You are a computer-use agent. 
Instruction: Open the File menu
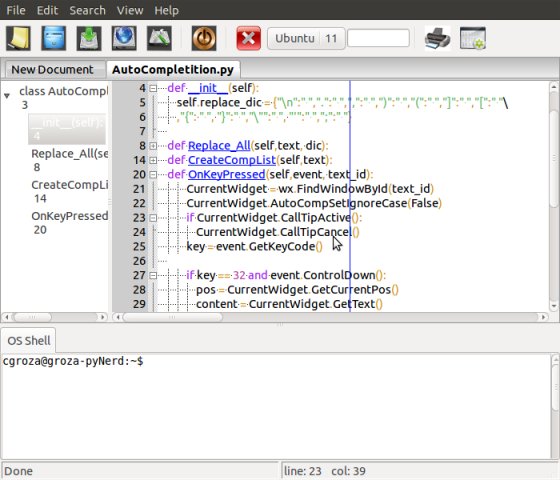point(16,10)
